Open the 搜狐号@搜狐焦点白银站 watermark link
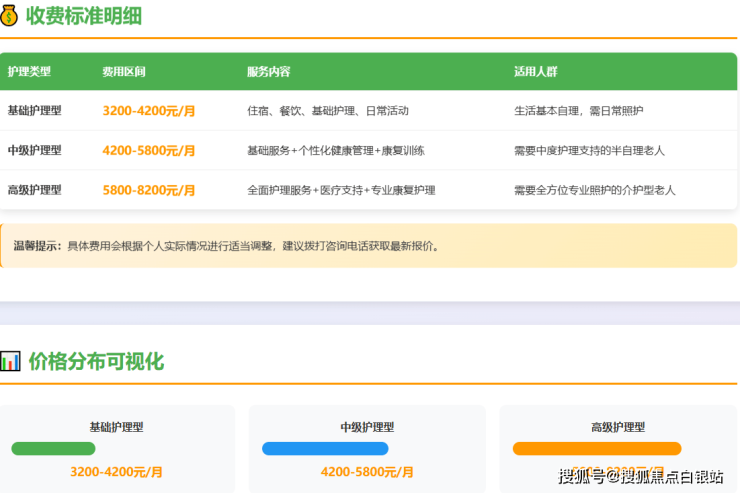Screen dimensions: 740x493 click(x=641, y=476)
